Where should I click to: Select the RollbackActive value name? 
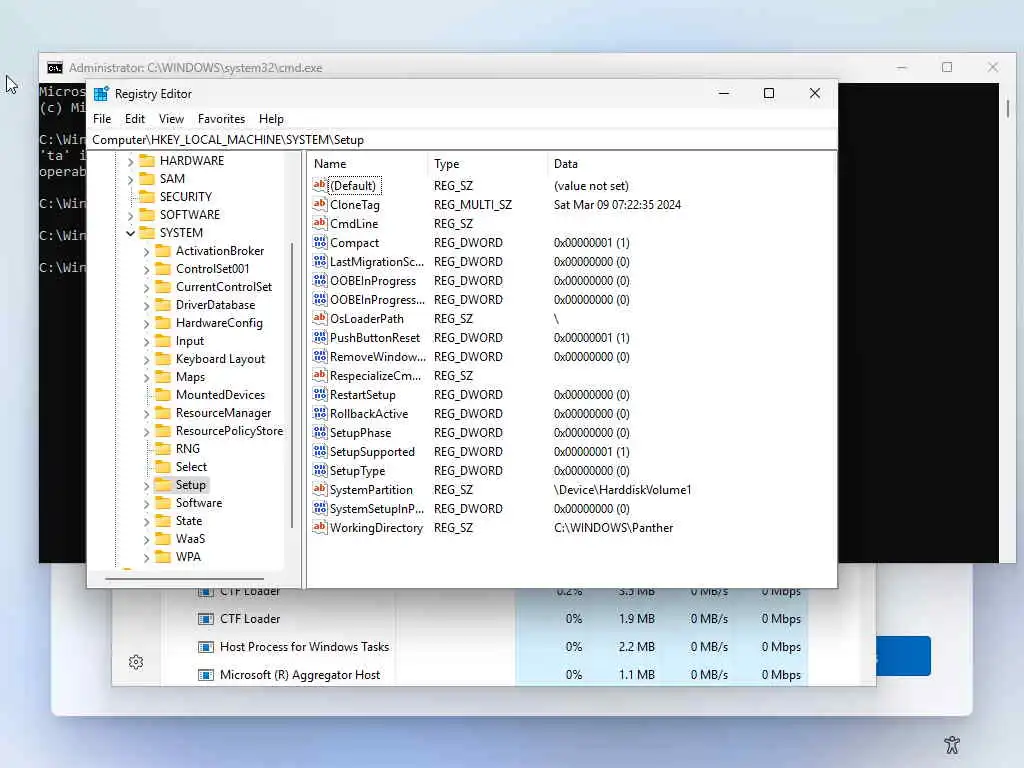pos(369,413)
